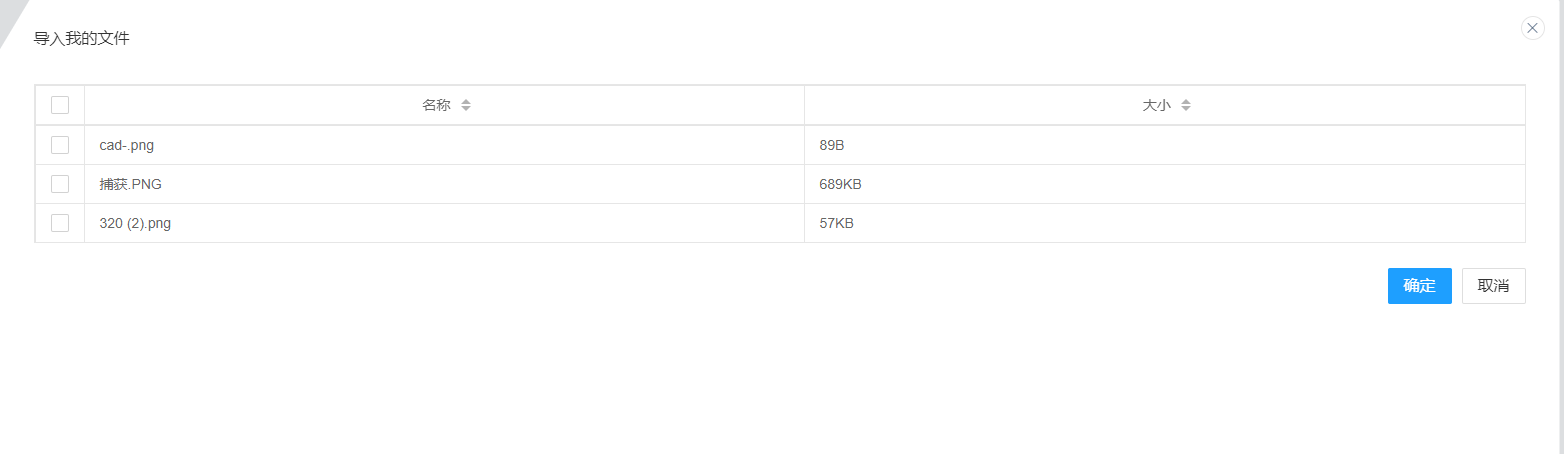Check the box for cad-.png
Screen dimensions: 1564x454
(60, 145)
